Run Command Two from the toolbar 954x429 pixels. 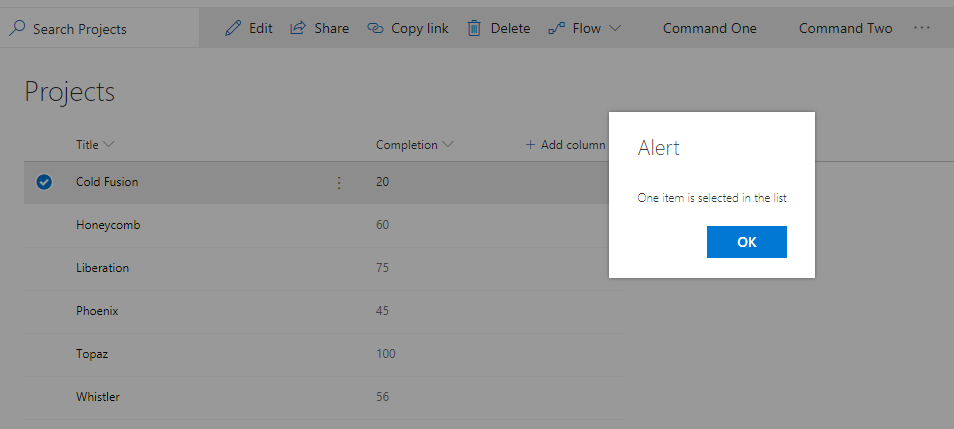click(845, 28)
